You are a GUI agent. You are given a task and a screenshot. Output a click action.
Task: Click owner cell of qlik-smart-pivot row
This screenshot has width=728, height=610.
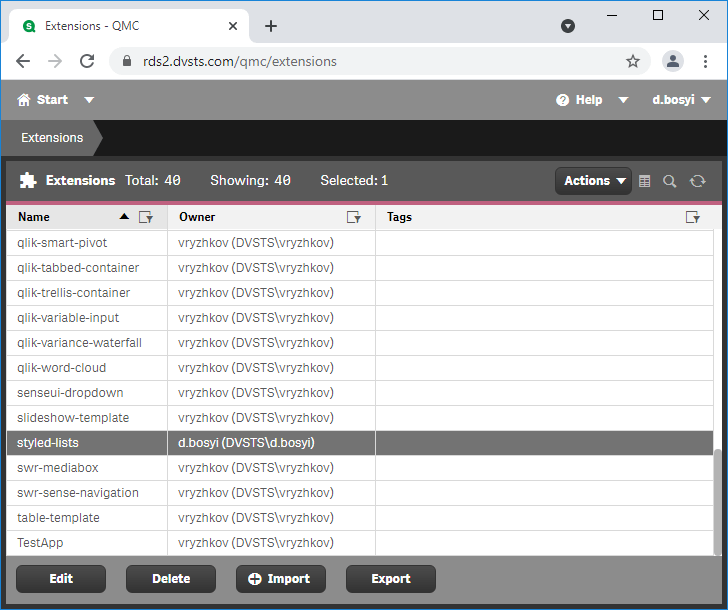click(271, 243)
